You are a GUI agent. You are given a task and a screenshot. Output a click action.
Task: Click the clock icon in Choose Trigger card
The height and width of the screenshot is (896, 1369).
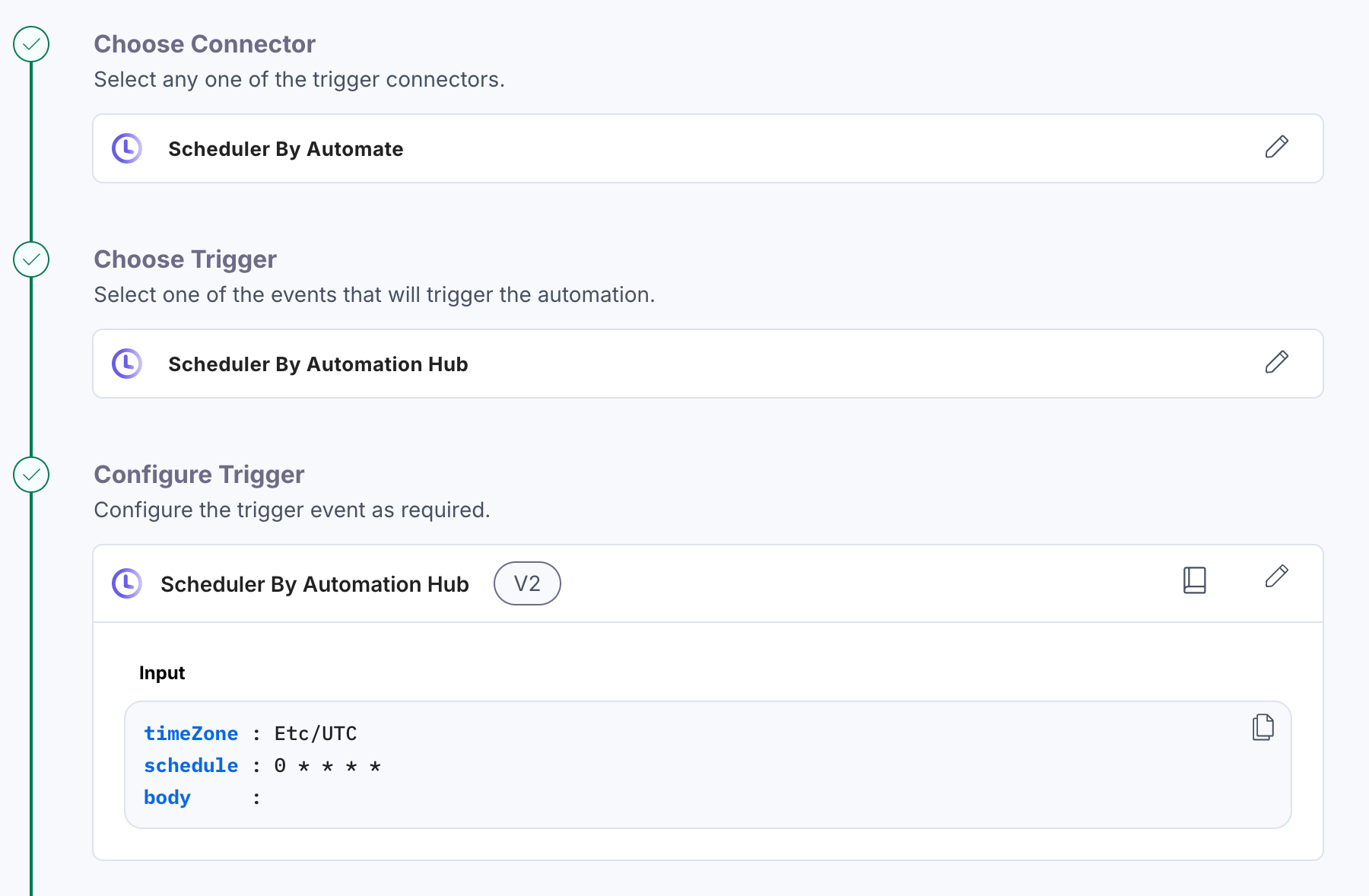[x=127, y=364]
